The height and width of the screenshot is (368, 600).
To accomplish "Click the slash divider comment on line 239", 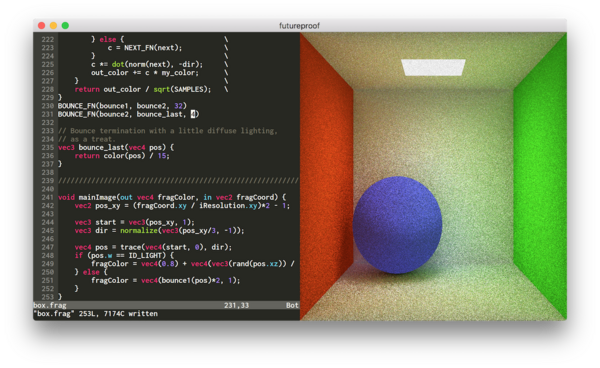I will [178, 181].
